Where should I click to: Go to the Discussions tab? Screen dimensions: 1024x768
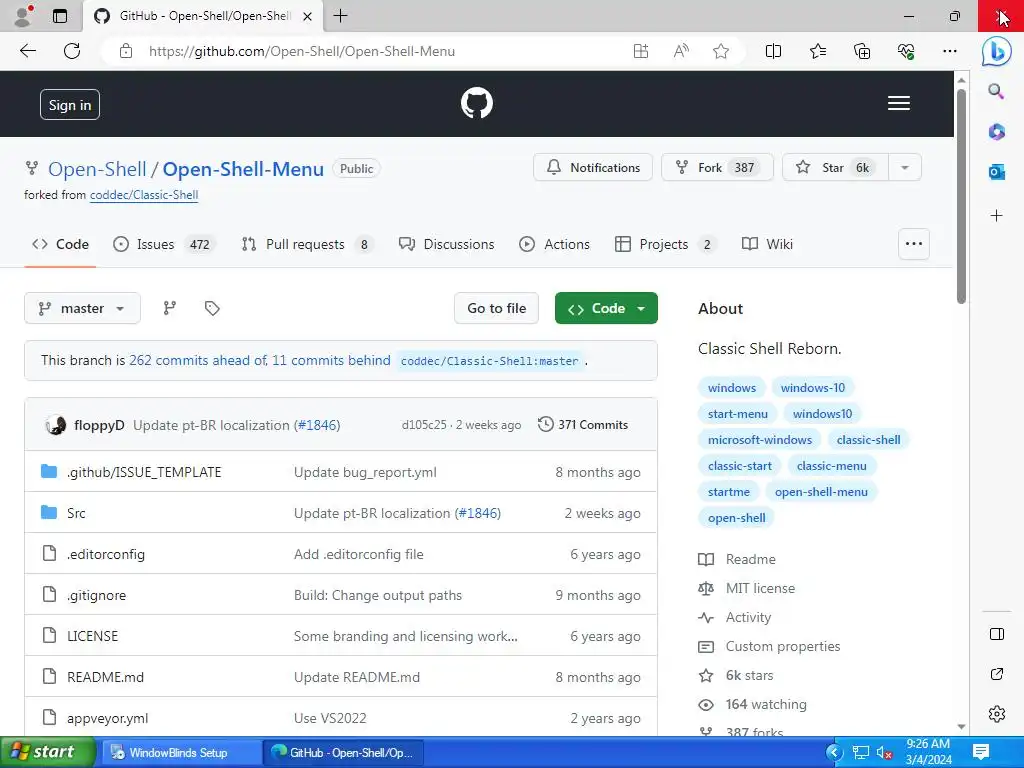[447, 244]
